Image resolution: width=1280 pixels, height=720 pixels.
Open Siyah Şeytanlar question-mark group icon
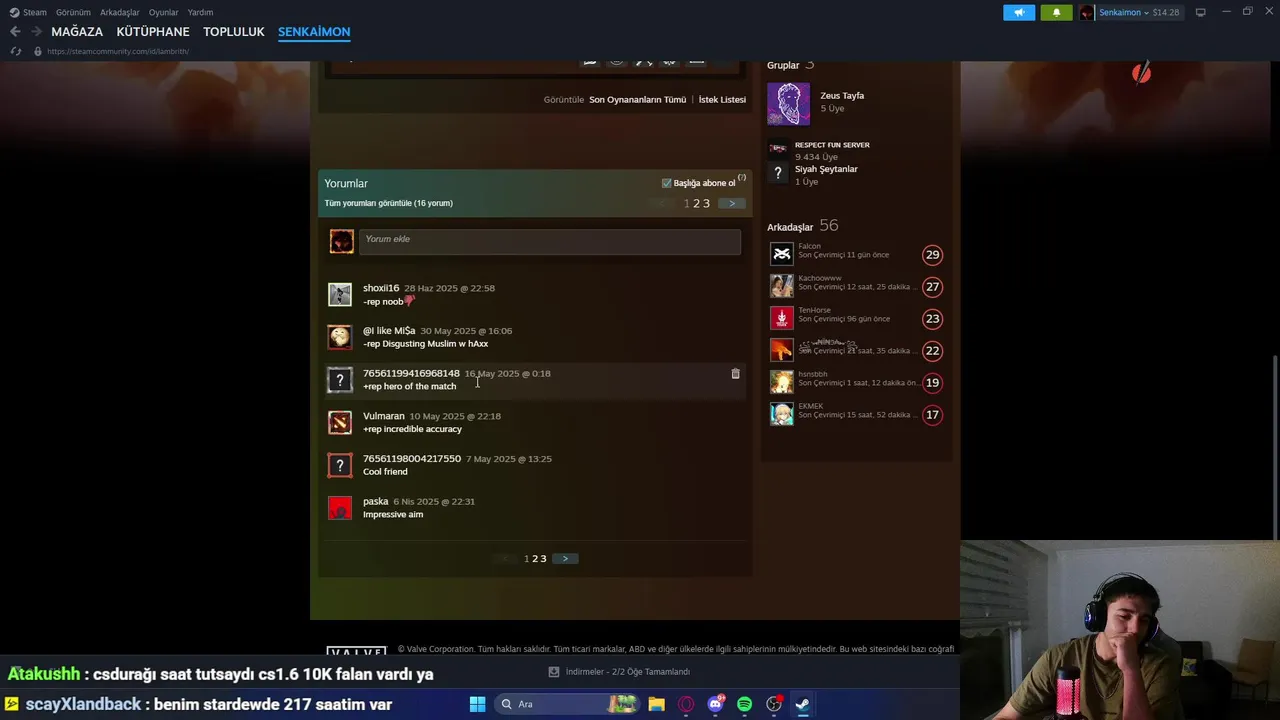tap(778, 173)
